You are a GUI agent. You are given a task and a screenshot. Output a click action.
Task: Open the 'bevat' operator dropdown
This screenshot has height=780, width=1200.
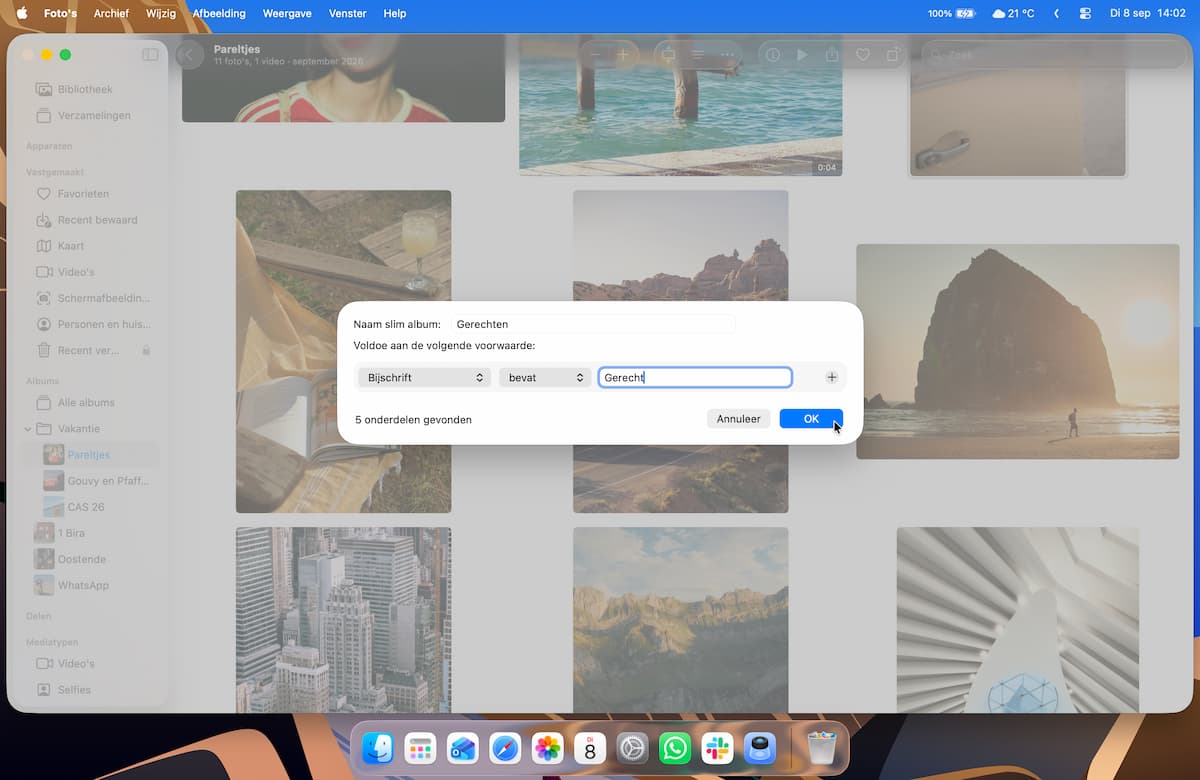point(546,377)
